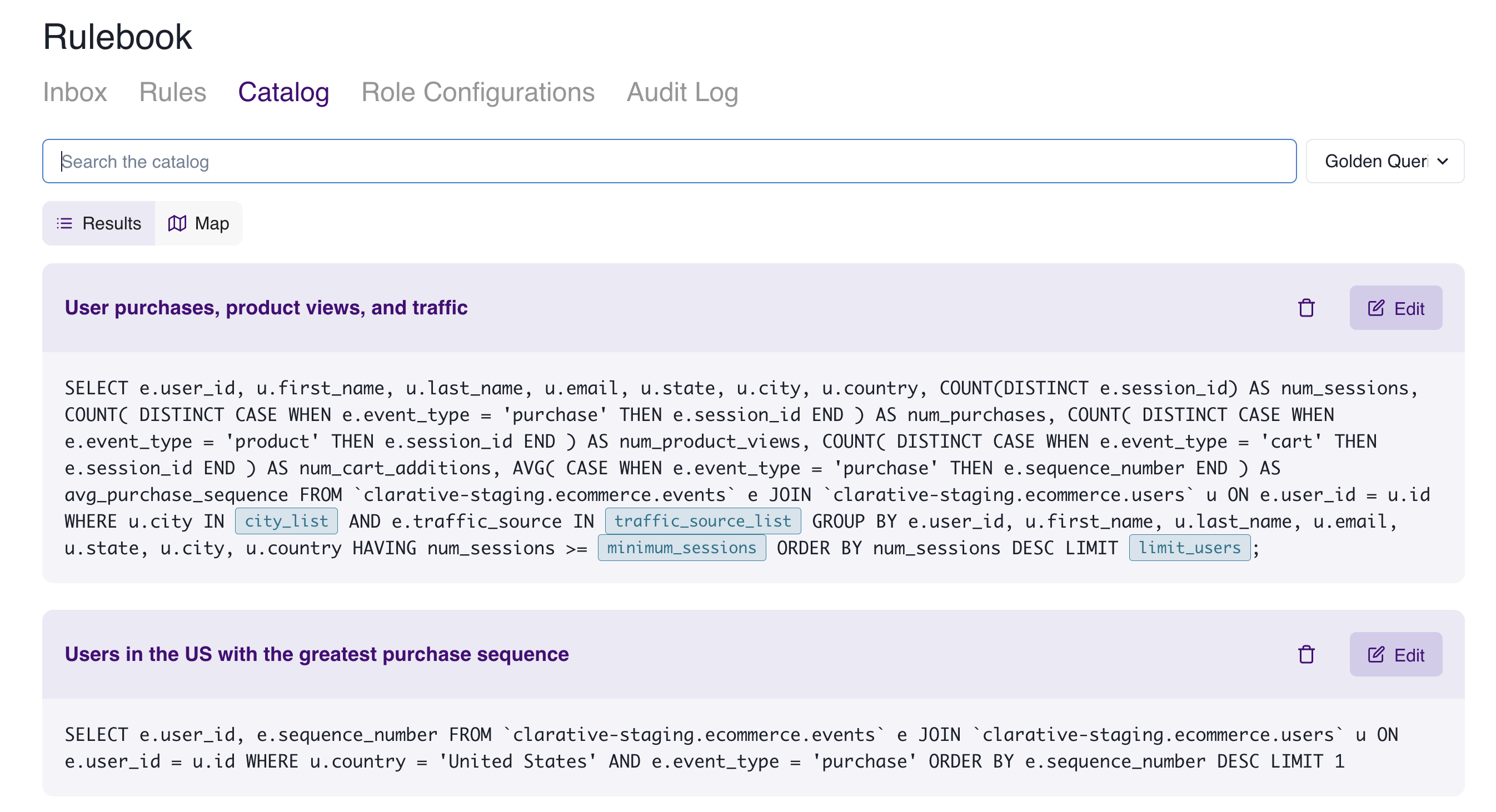
Task: Edit 'User purchases, product views, and traffic' query
Action: [x=1395, y=308]
